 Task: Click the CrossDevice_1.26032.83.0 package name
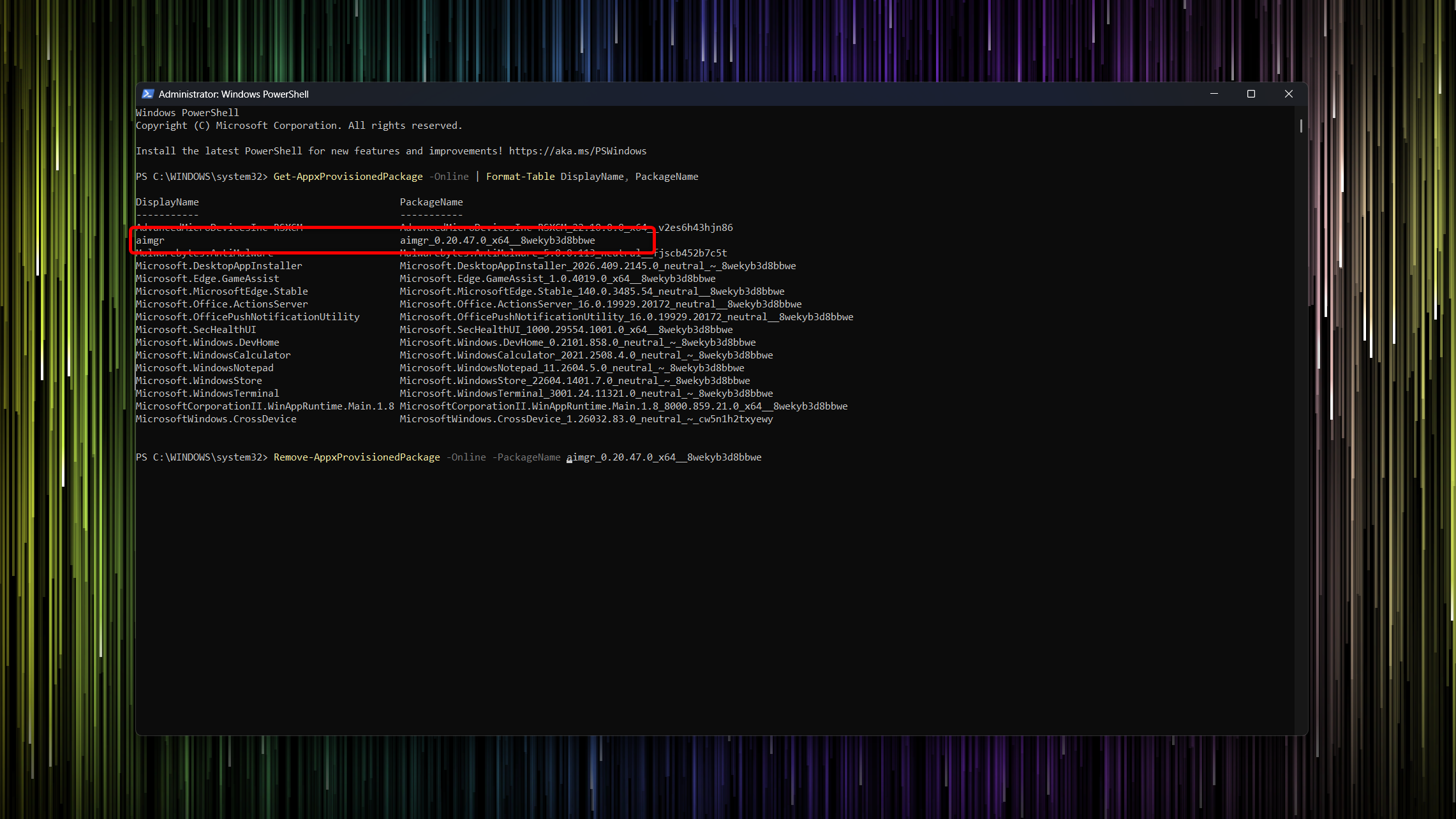tap(586, 419)
